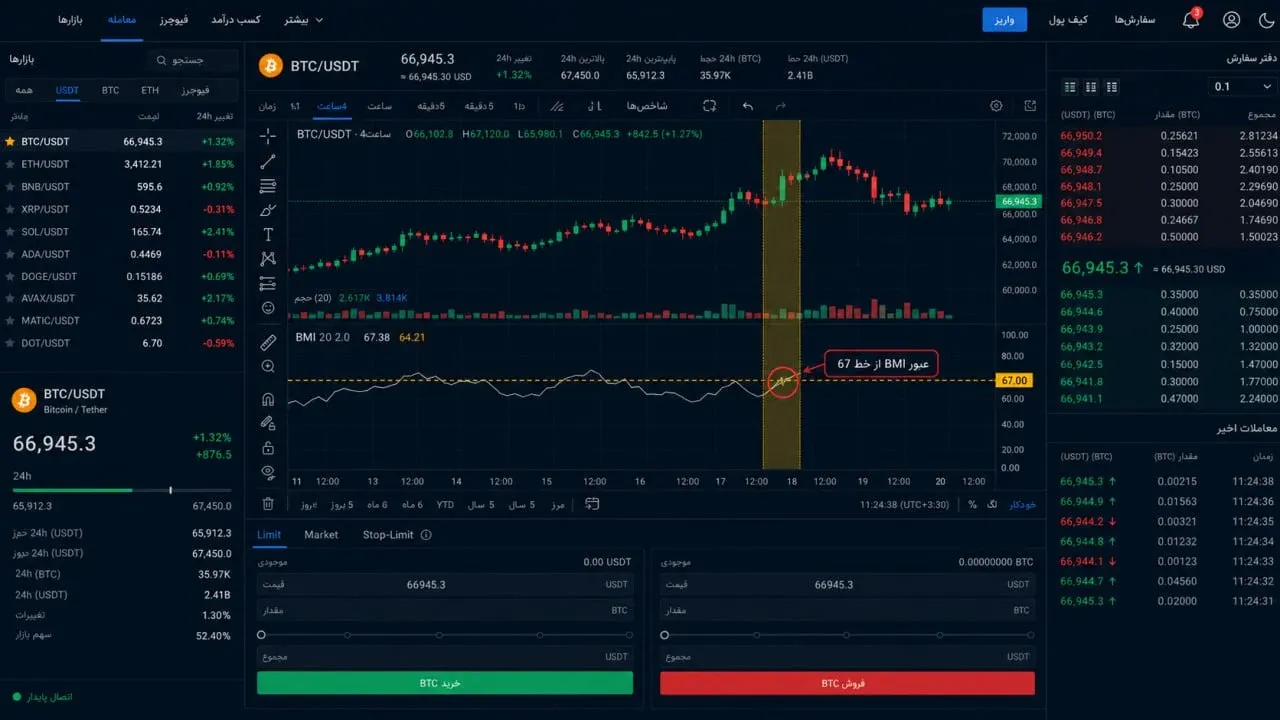Select the ETH market filter tab
Viewport: 1280px width, 720px height.
[x=150, y=90]
